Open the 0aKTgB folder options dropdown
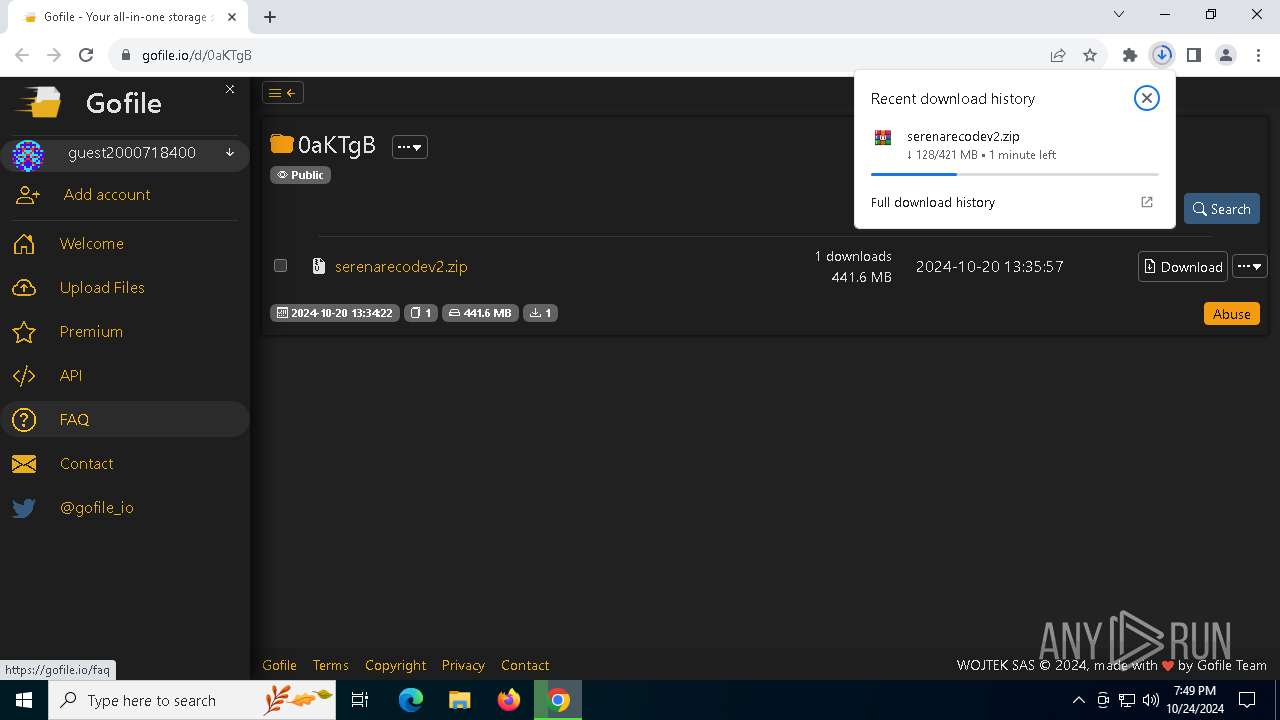The width and height of the screenshot is (1280, 720). (410, 147)
